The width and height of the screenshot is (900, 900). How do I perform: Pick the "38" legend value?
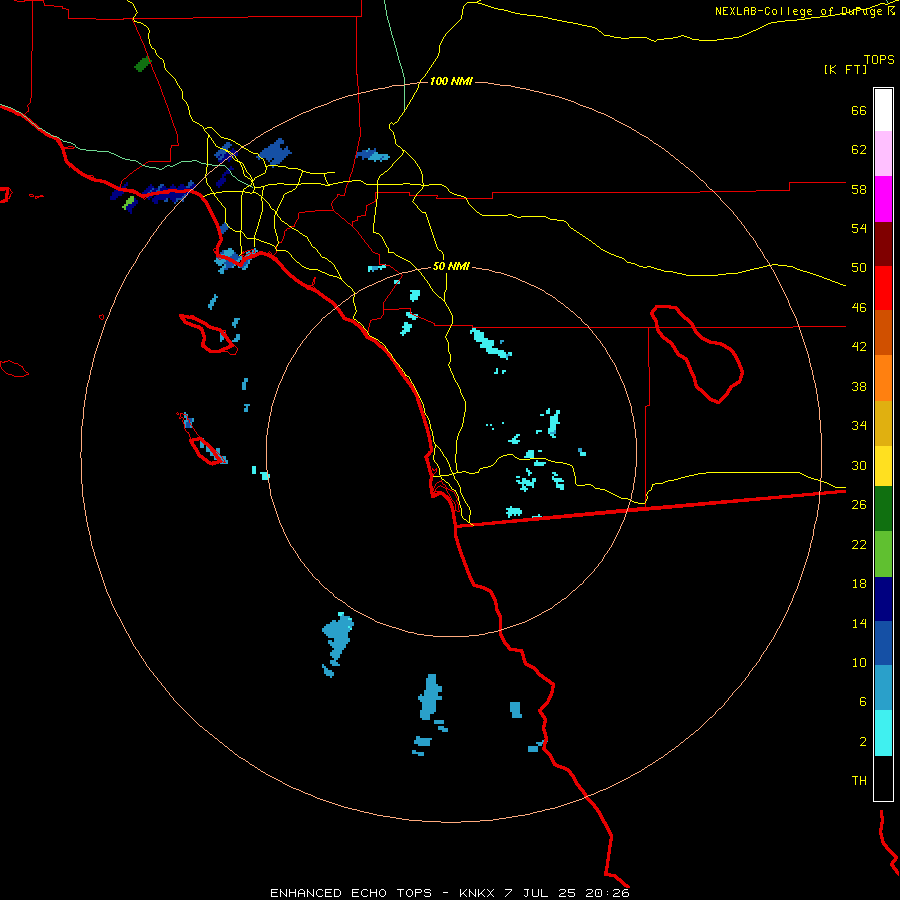coord(859,386)
